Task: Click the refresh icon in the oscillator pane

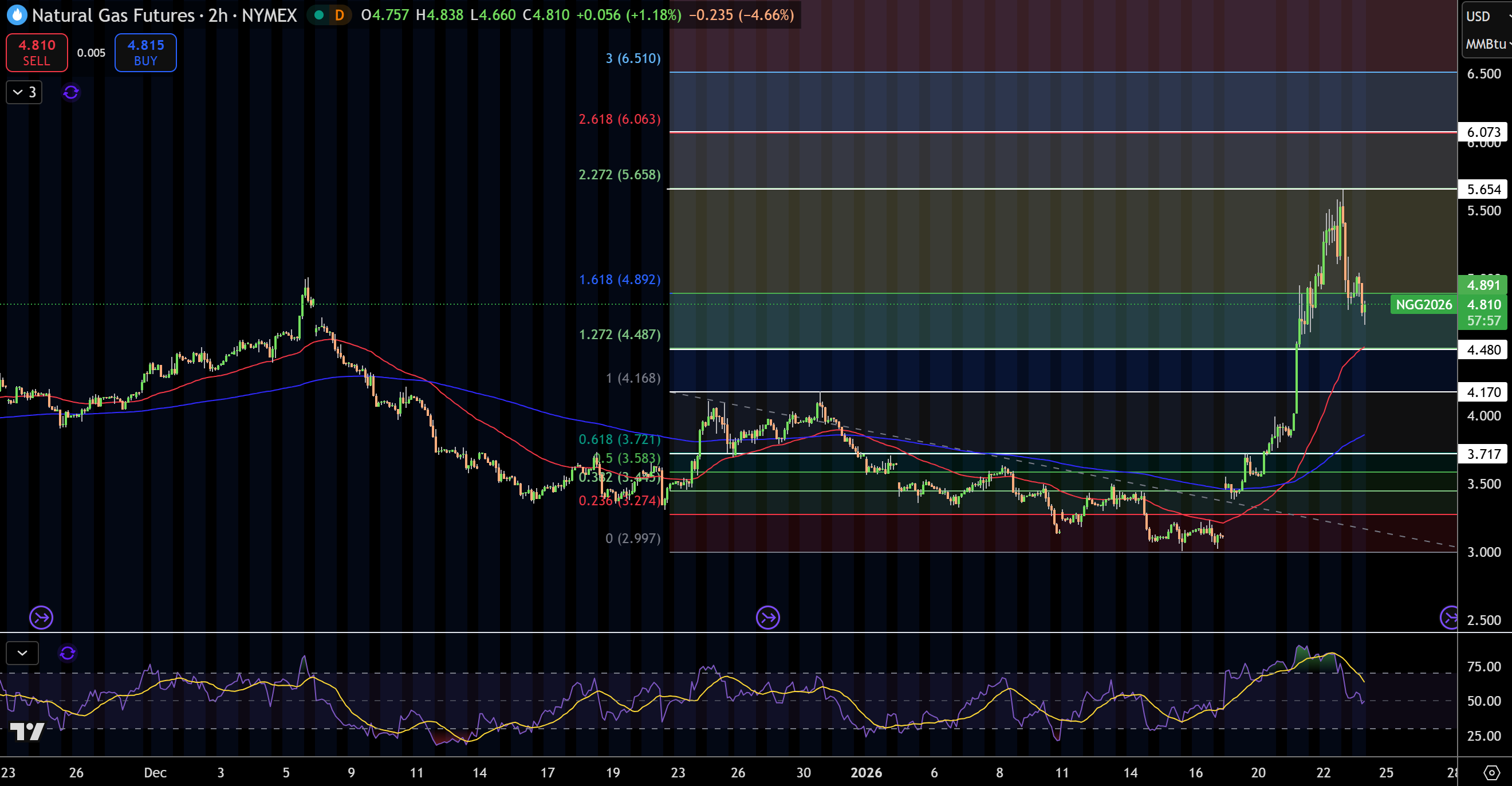Action: point(68,653)
